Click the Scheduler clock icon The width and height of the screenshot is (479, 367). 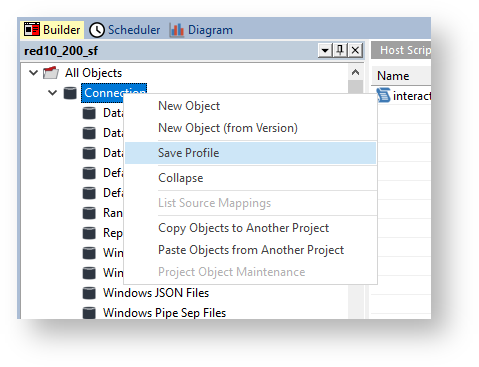point(97,30)
